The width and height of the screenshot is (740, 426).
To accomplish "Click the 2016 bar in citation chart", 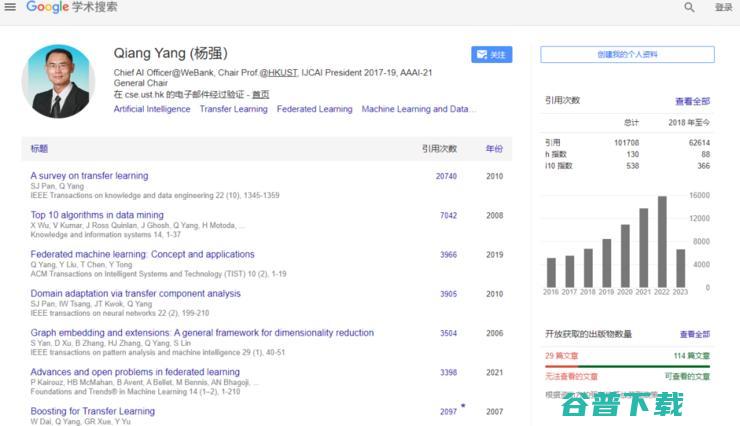I will [551, 272].
